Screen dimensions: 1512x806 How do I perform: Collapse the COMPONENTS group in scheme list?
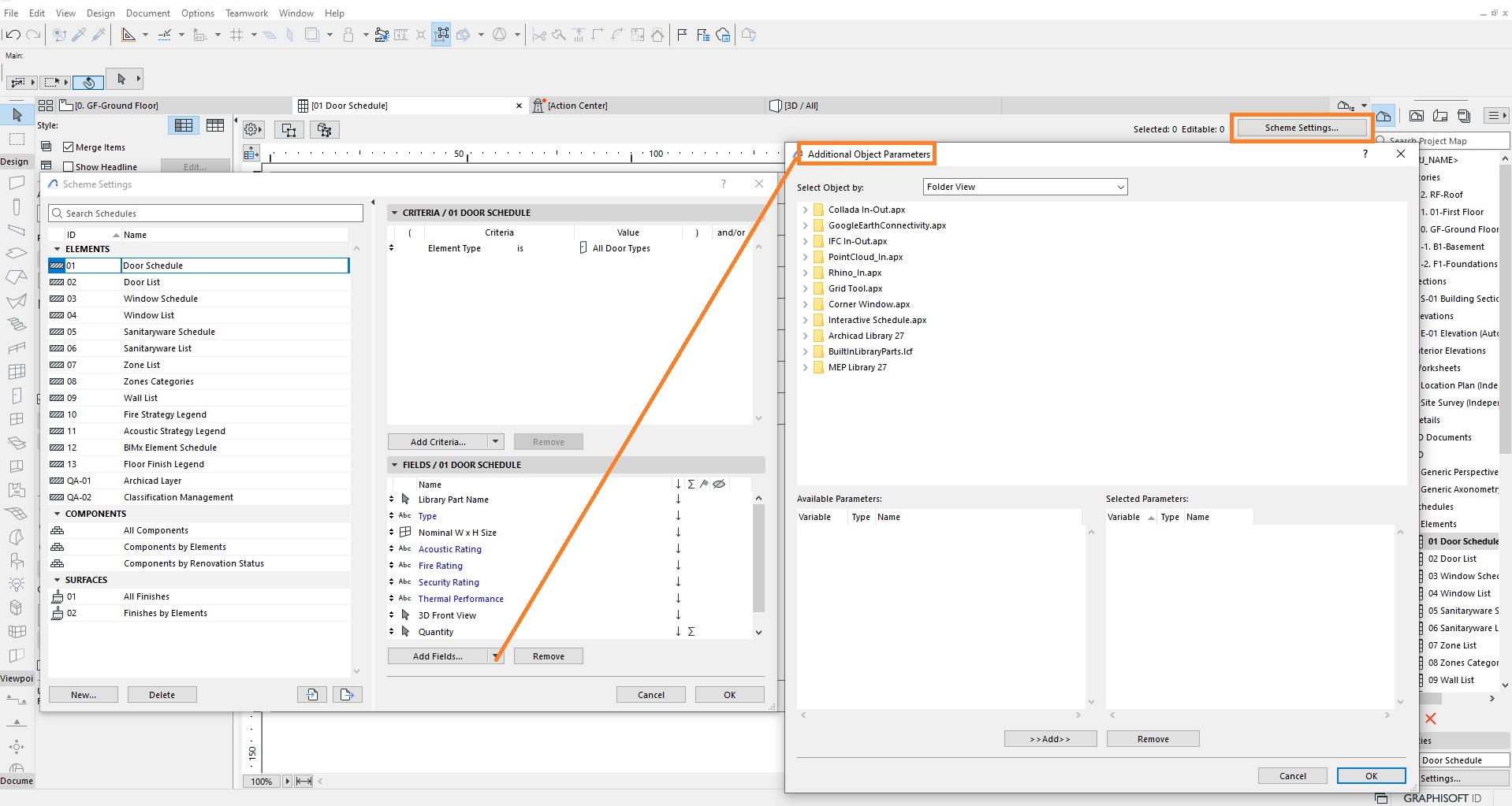click(x=57, y=514)
